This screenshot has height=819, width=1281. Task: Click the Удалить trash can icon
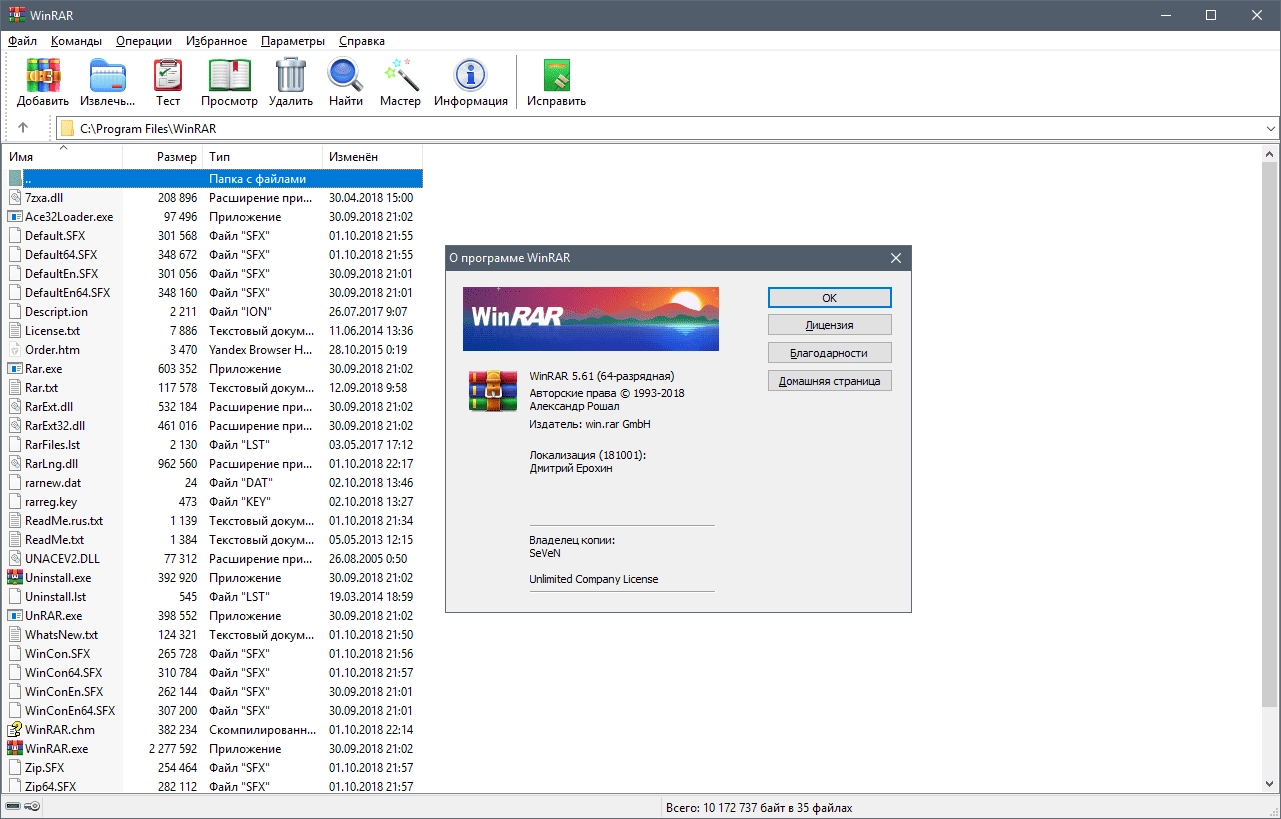click(291, 75)
